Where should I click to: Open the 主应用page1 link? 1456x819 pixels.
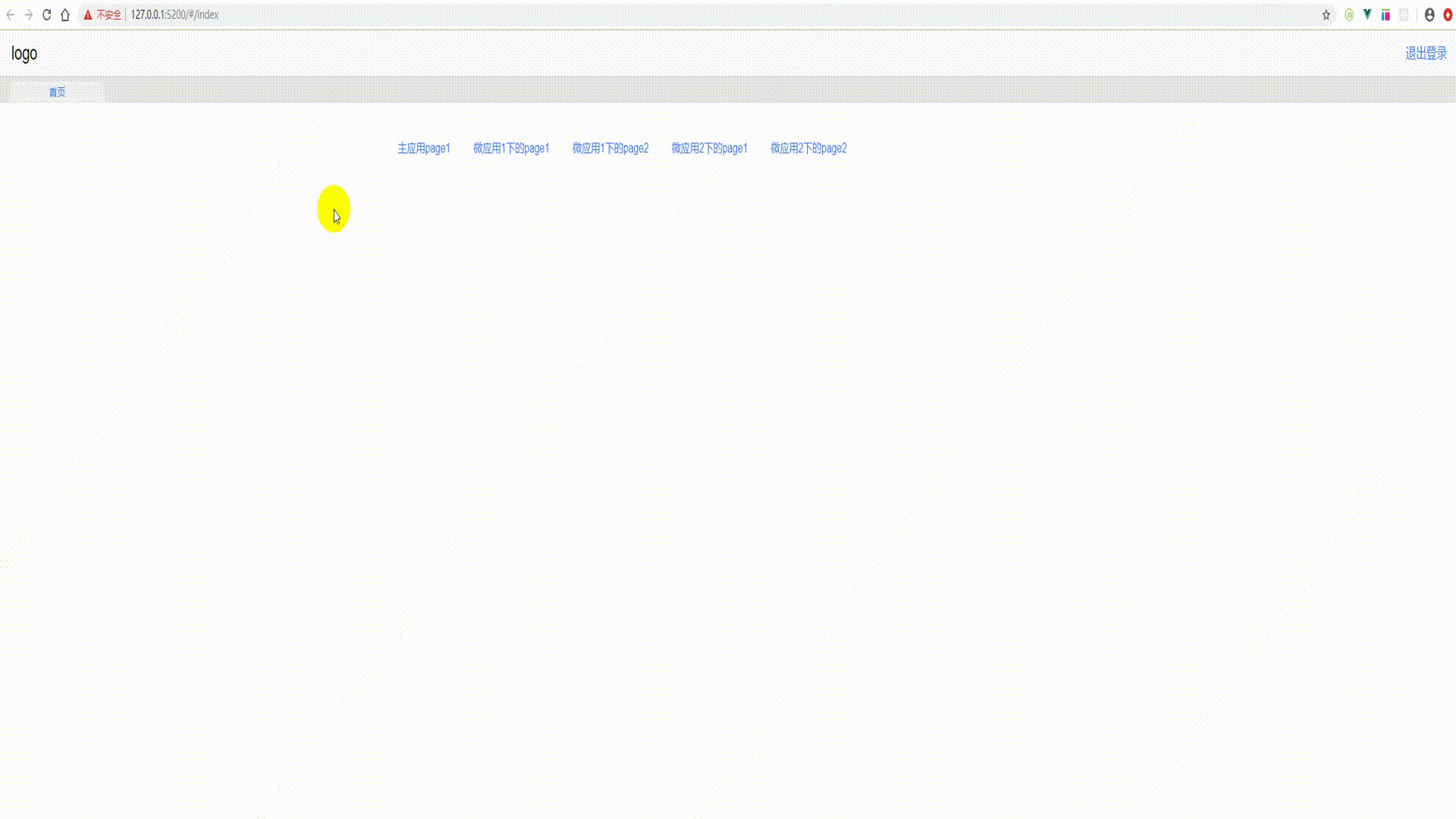point(424,148)
